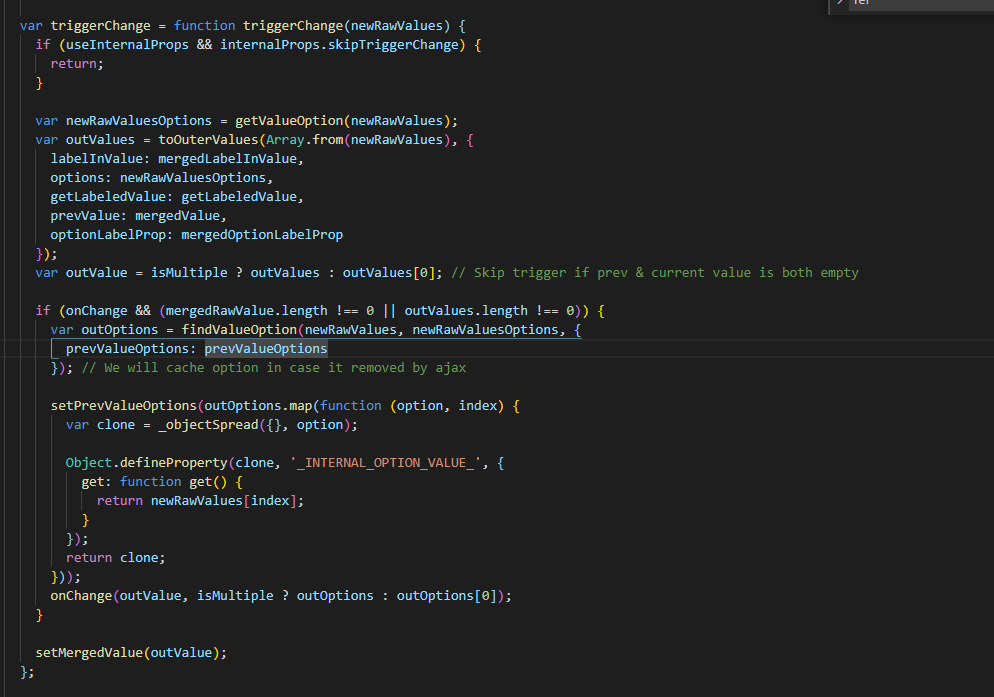
Task: Click the getValueOption function call
Action: tap(289, 121)
